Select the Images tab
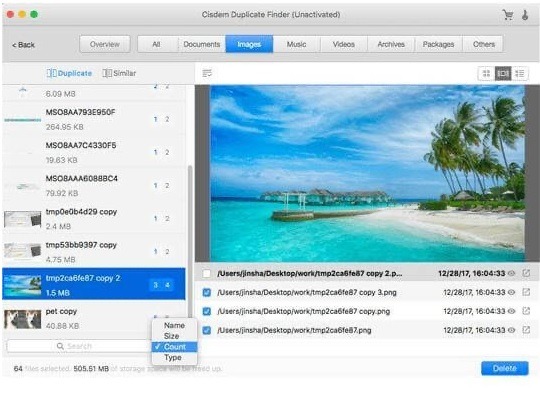This screenshot has width=540, height=408. click(249, 44)
